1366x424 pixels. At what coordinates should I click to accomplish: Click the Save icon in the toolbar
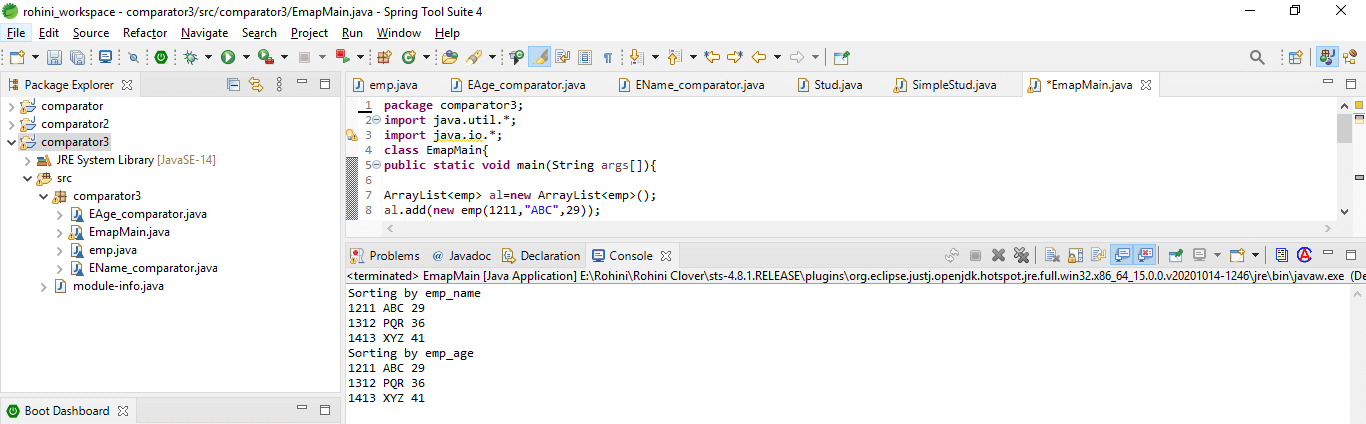54,58
